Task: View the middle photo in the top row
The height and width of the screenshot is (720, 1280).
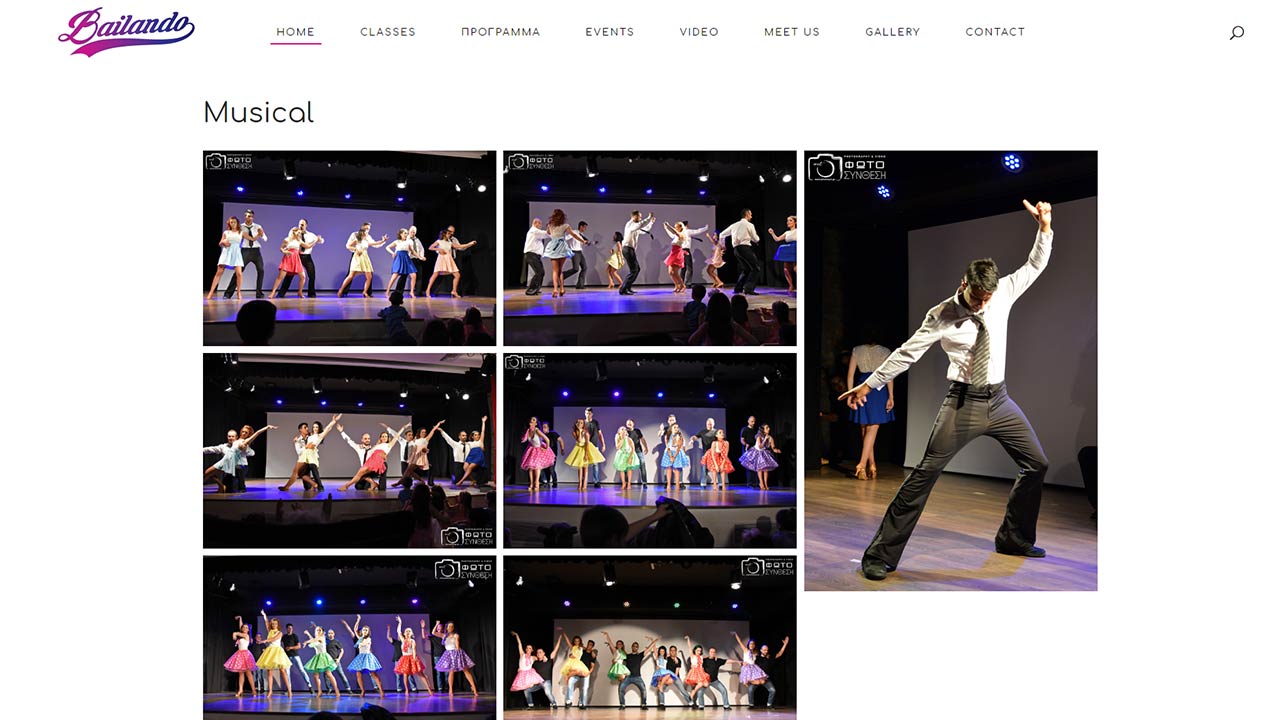Action: (x=649, y=248)
